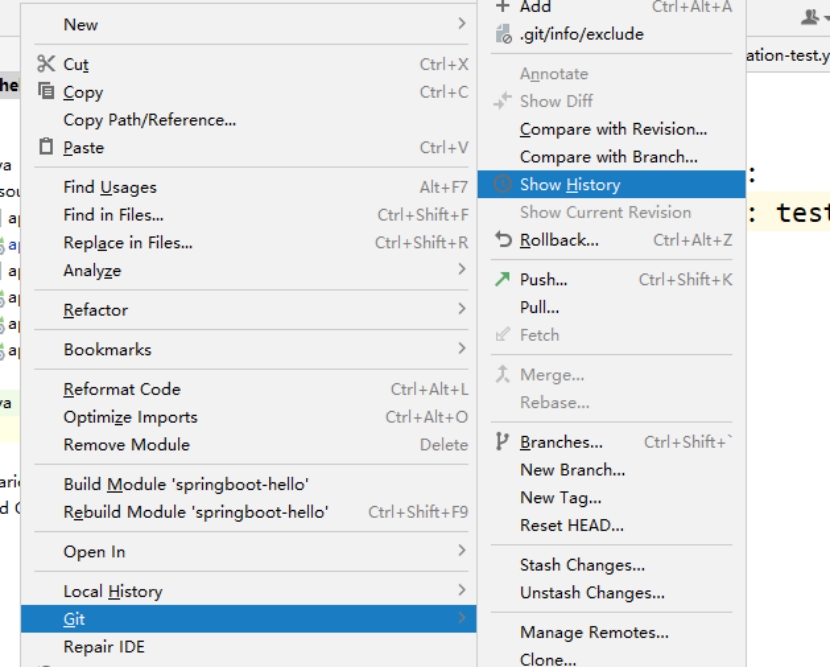
Task: Select Find in Files menu entry
Action: (x=113, y=215)
